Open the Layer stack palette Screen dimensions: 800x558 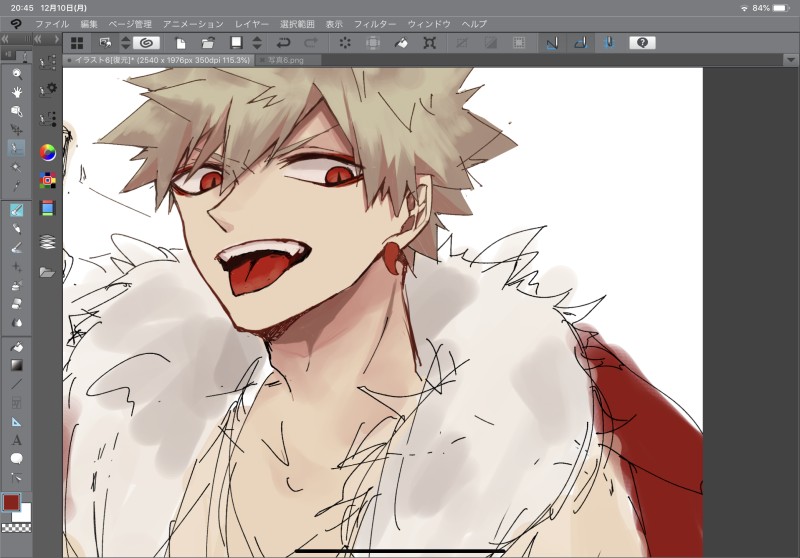47,241
